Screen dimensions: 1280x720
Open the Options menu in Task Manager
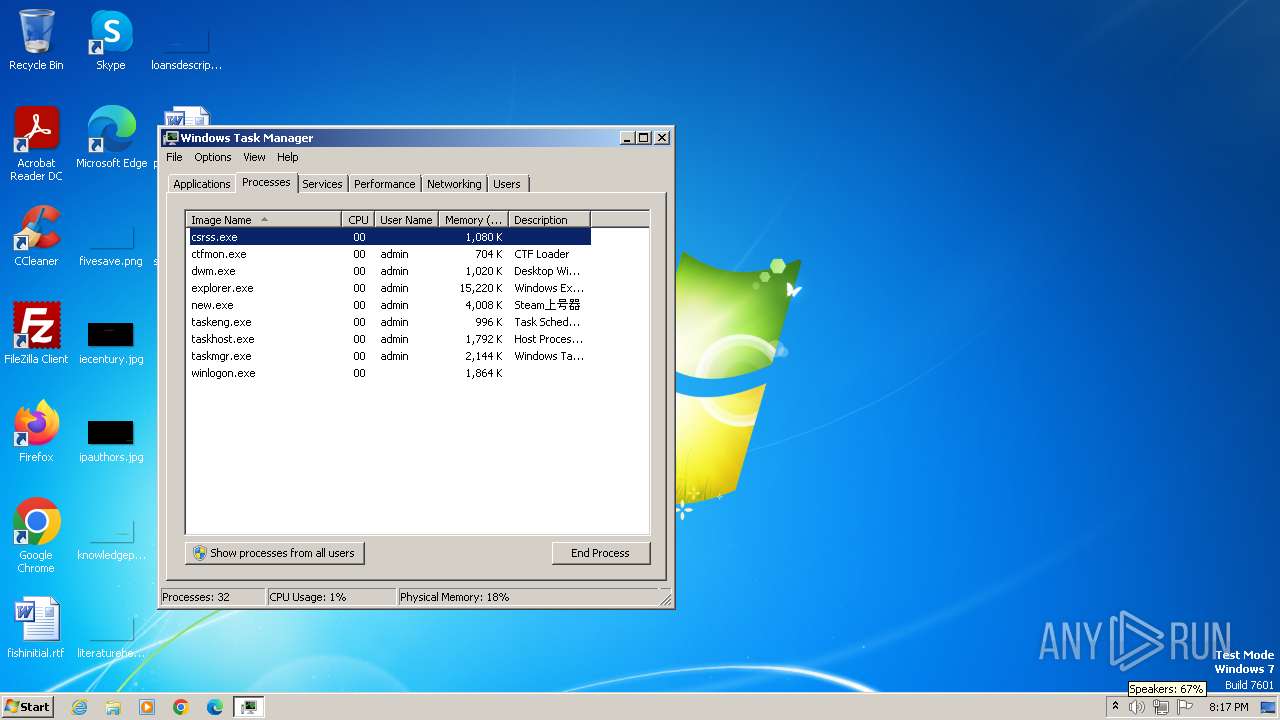tap(212, 157)
